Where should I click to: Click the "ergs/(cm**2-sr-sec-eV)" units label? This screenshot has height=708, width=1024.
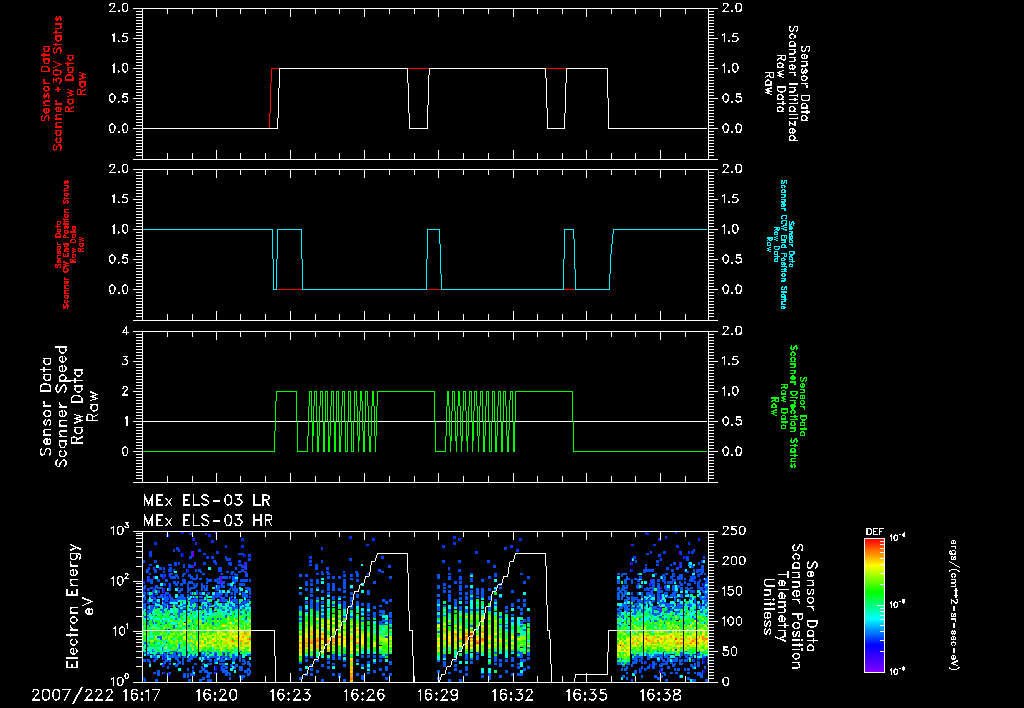point(953,604)
